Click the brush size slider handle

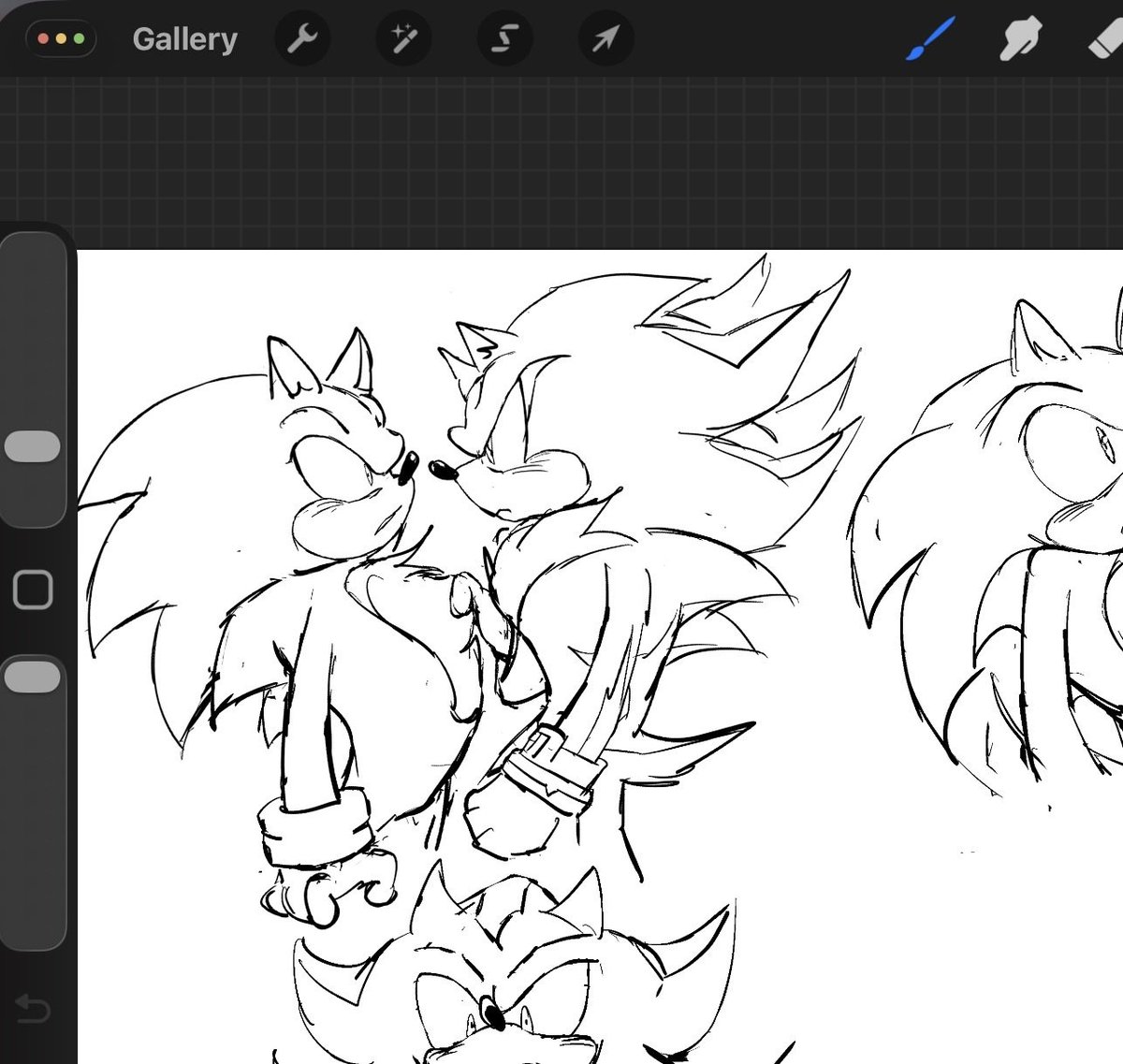(x=33, y=447)
